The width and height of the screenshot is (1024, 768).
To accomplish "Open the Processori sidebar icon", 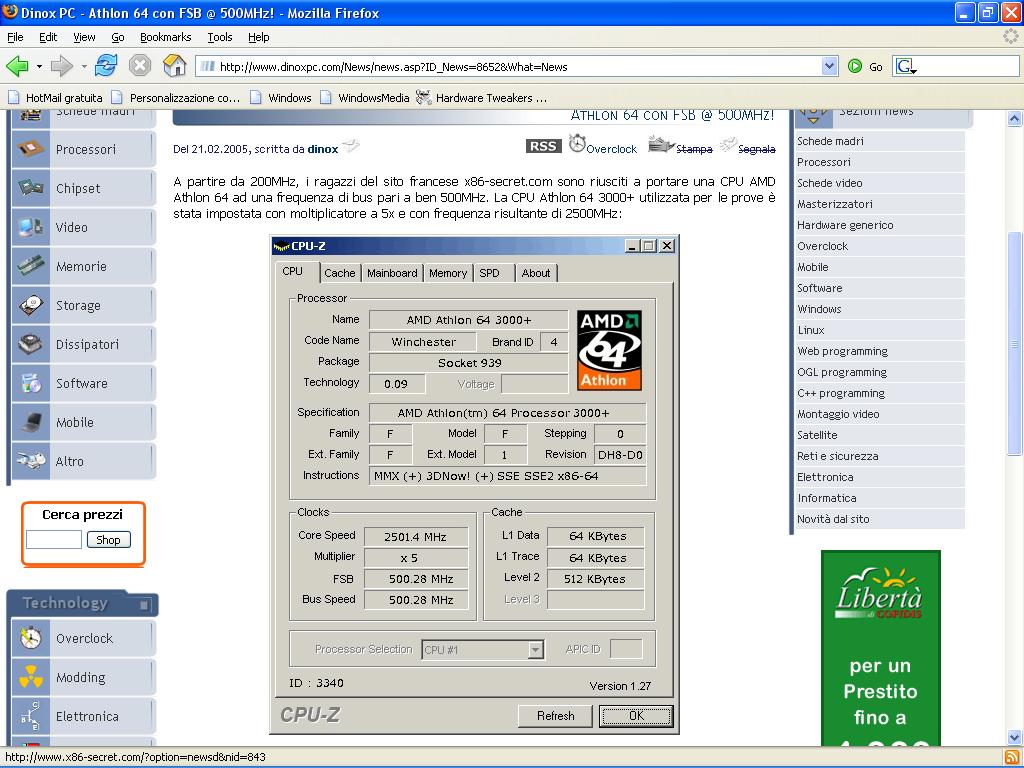I will (31, 149).
